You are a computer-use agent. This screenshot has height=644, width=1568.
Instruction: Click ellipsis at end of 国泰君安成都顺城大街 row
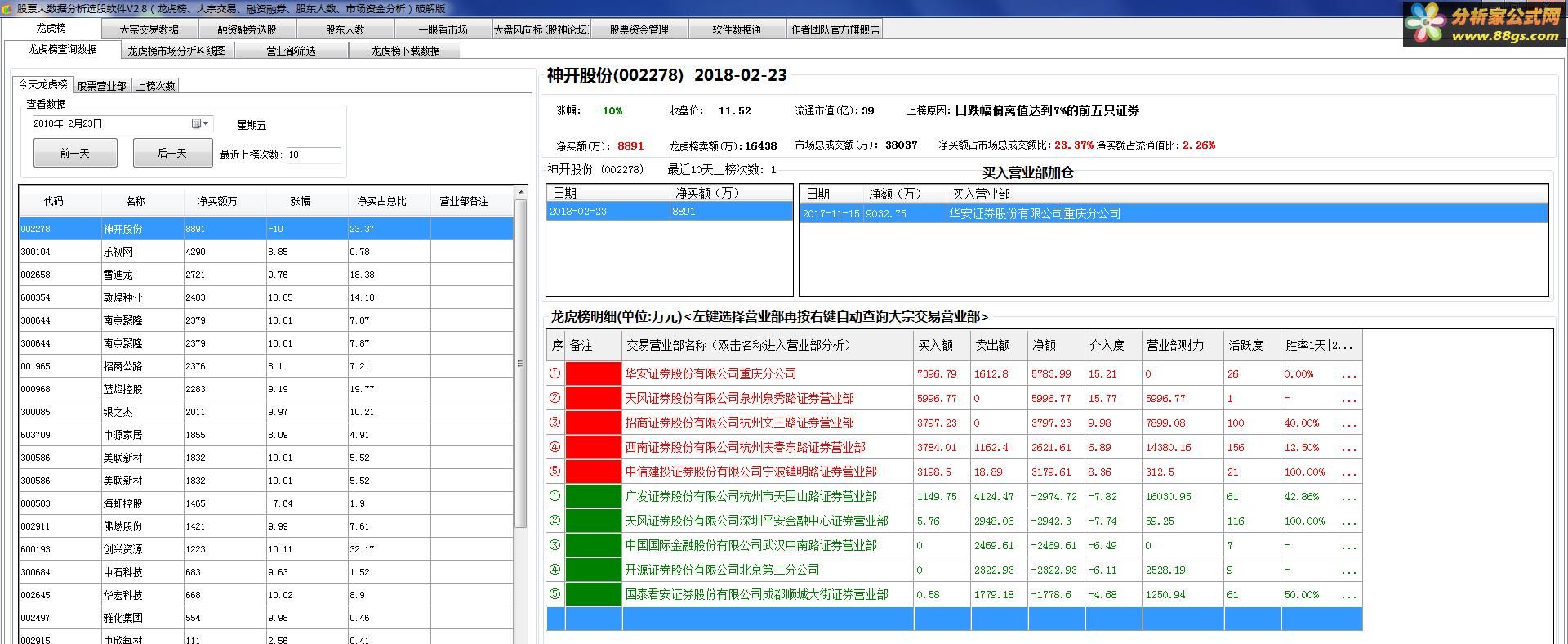(1348, 596)
